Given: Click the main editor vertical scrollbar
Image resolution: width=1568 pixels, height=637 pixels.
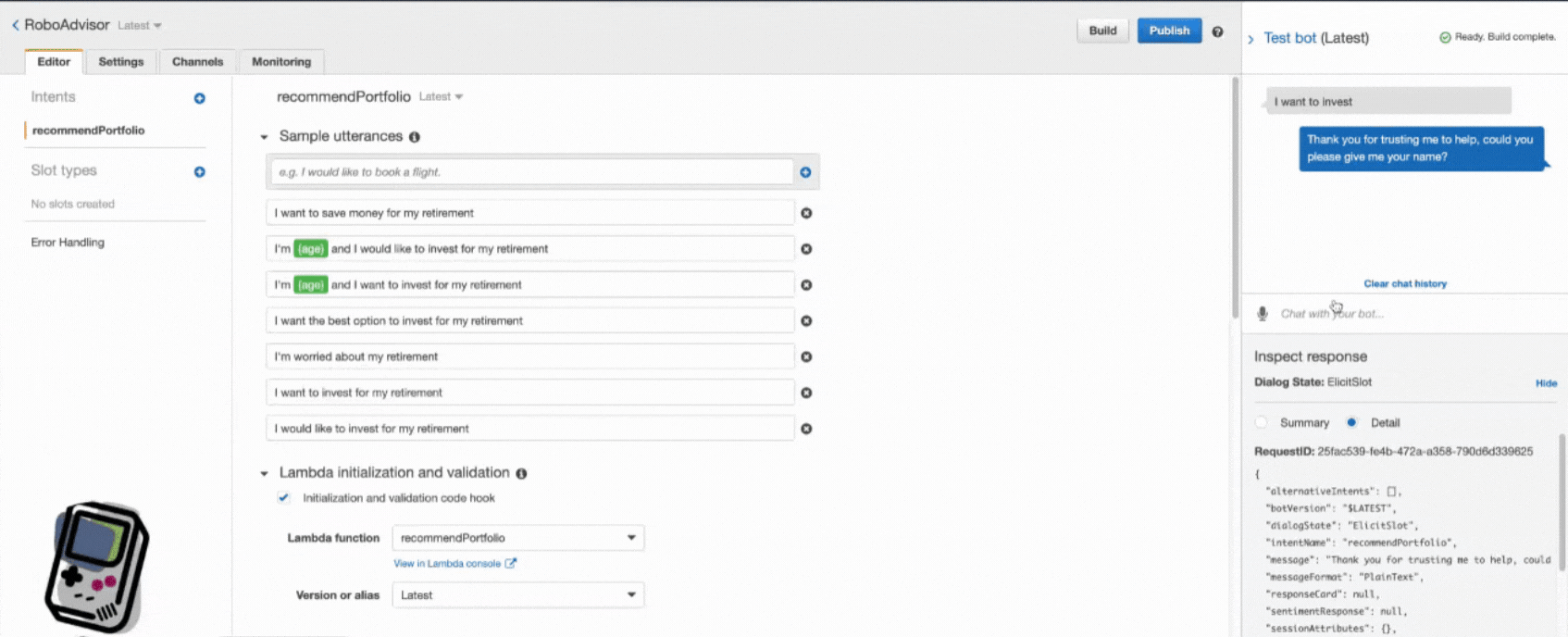Looking at the screenshot, I should pos(1234,199).
